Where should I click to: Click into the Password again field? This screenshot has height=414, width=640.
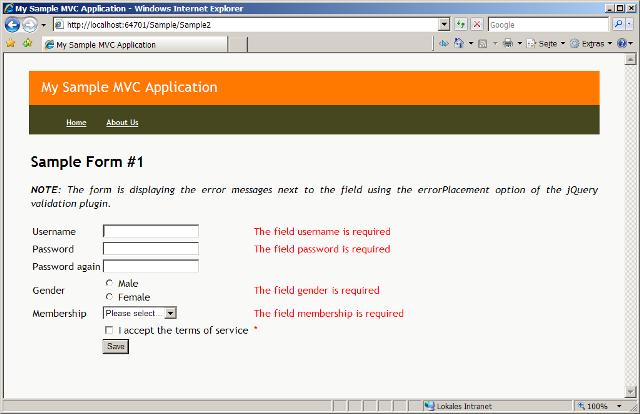[151, 266]
